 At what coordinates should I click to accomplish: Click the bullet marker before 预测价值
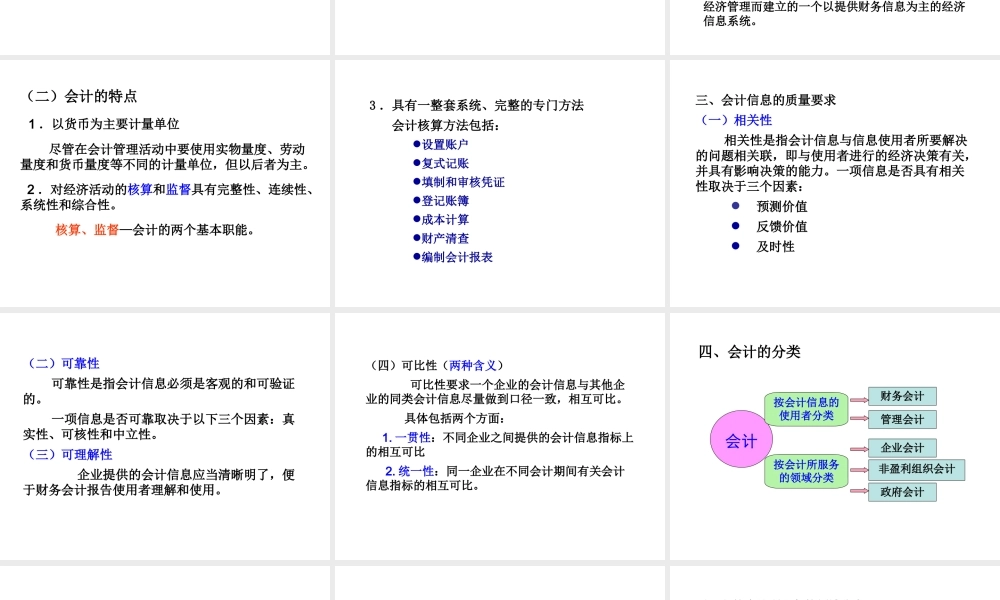pos(736,207)
